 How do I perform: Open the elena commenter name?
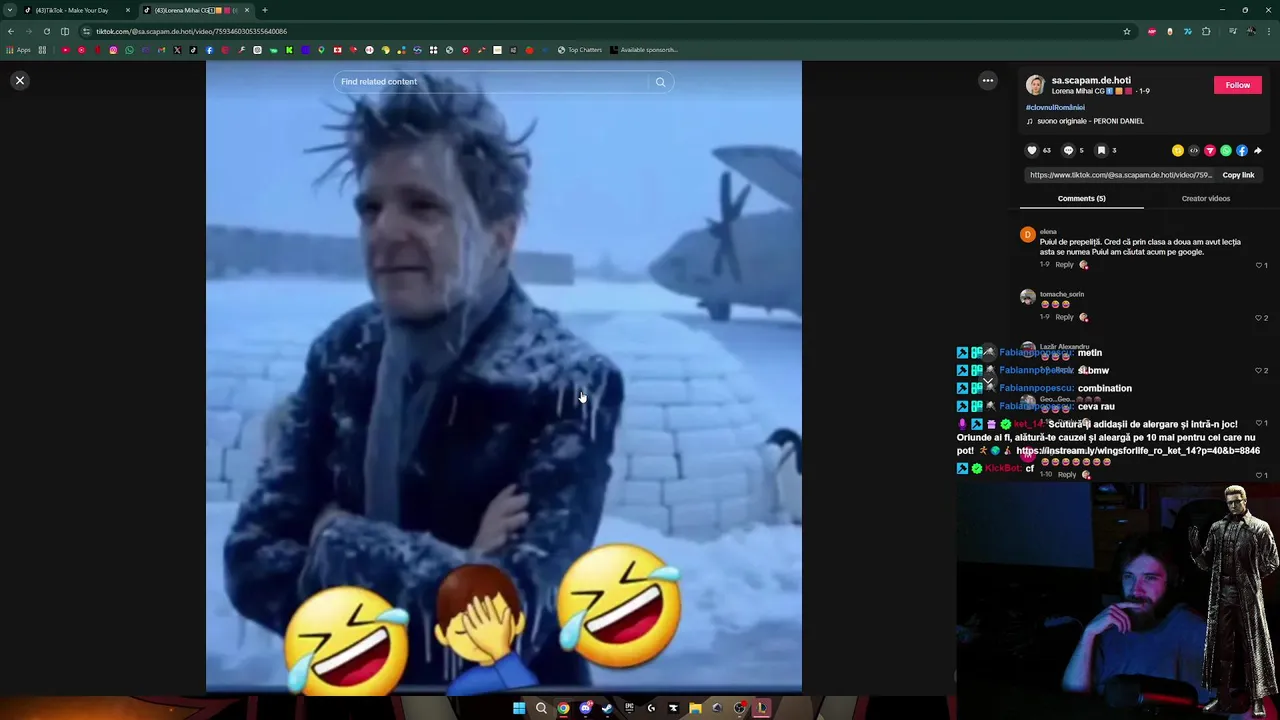pyautogui.click(x=1048, y=232)
